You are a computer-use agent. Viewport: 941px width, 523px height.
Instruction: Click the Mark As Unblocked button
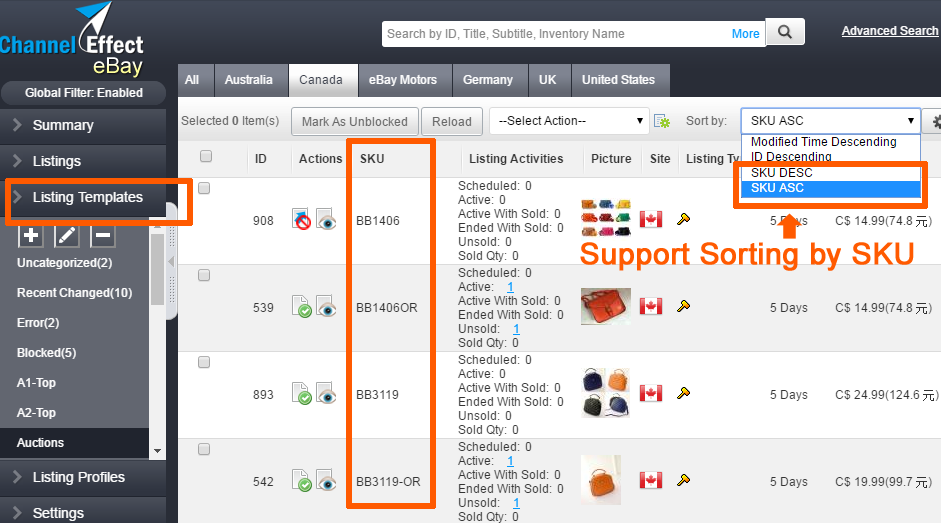point(355,121)
